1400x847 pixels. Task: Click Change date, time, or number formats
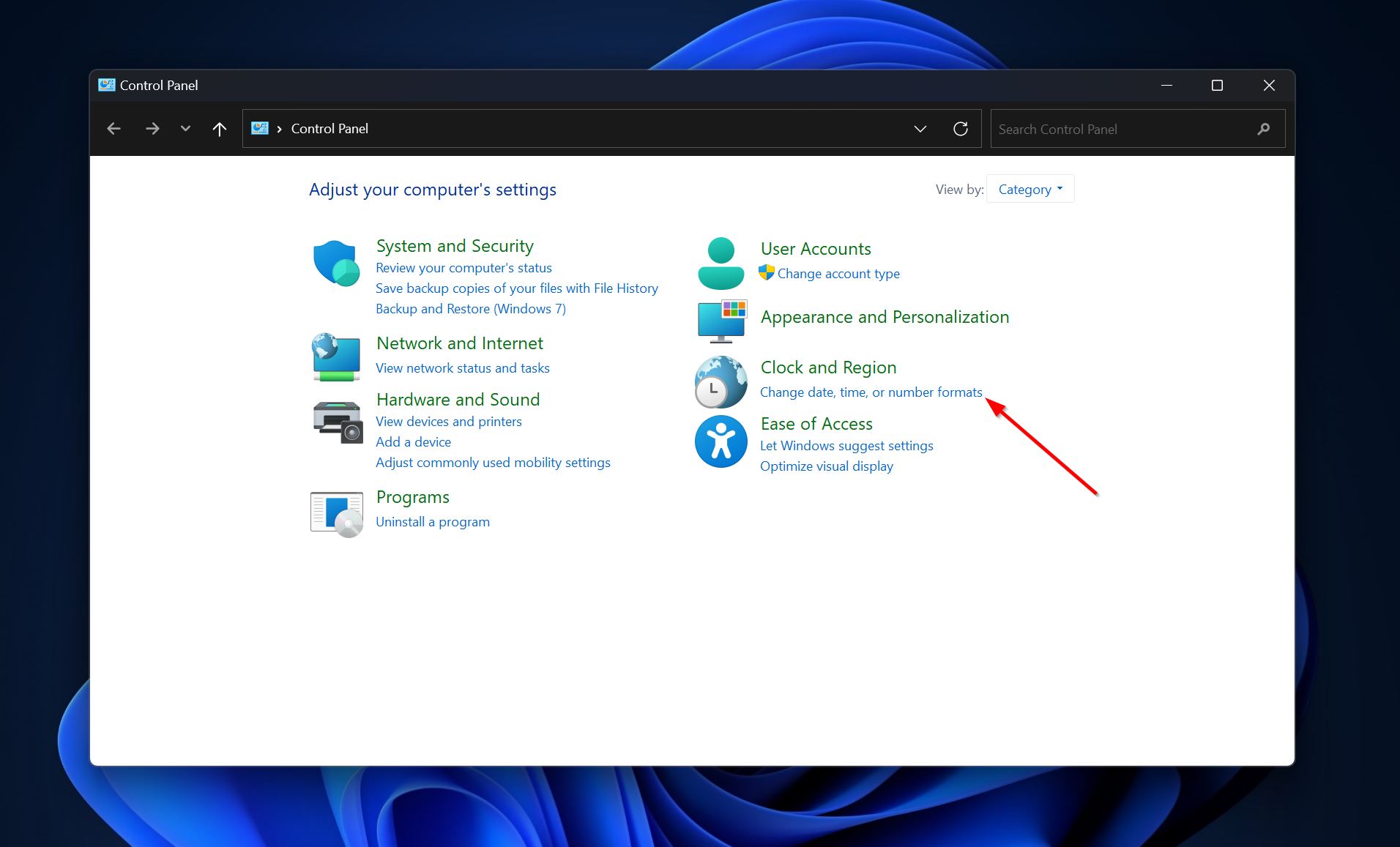coord(871,392)
